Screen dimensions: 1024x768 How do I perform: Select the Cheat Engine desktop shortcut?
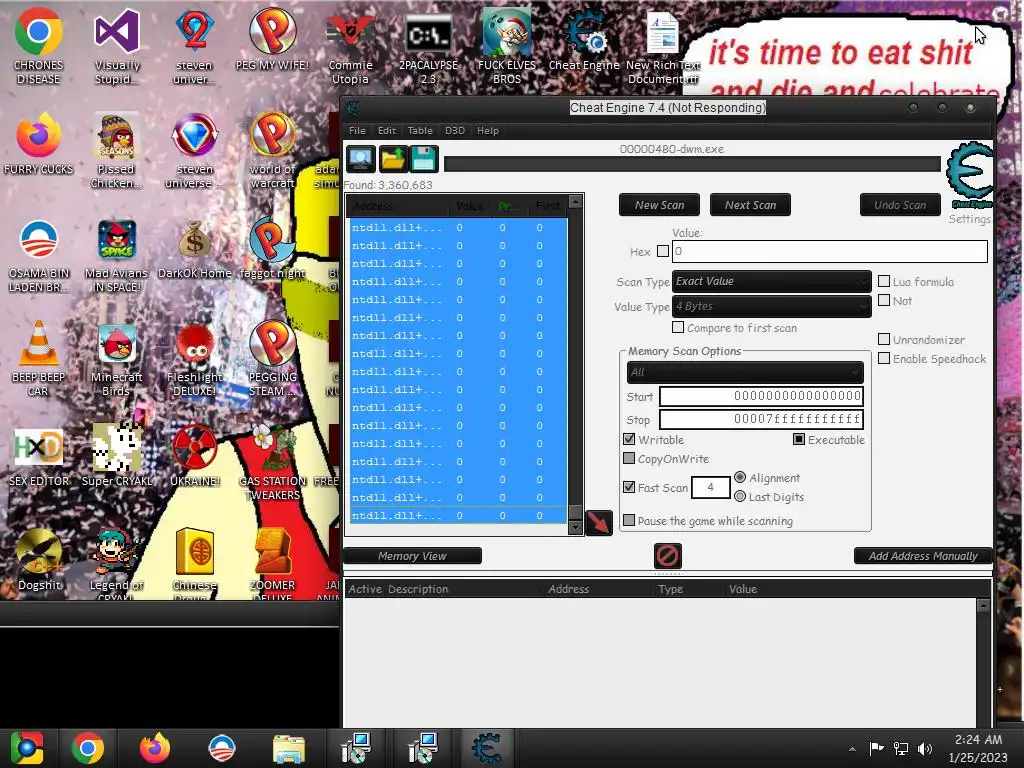click(584, 40)
